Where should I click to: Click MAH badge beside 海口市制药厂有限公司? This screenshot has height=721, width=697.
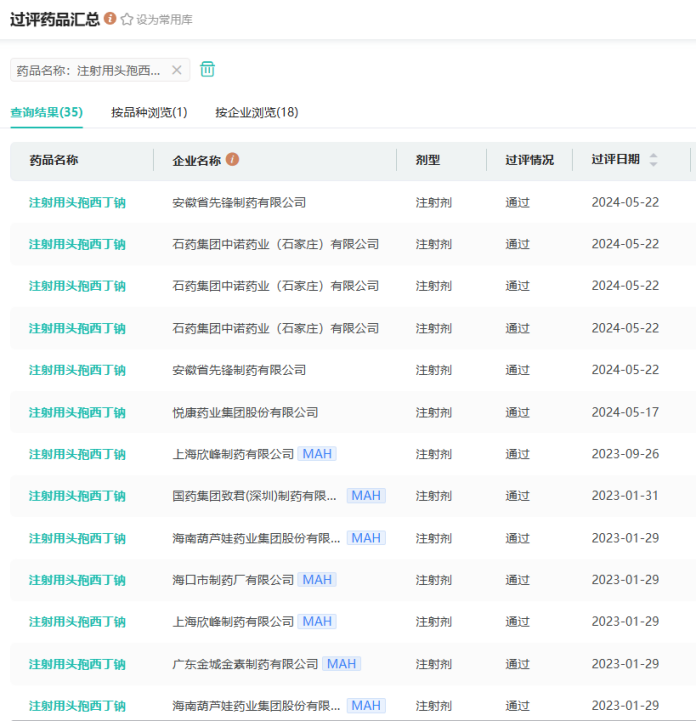tap(317, 580)
